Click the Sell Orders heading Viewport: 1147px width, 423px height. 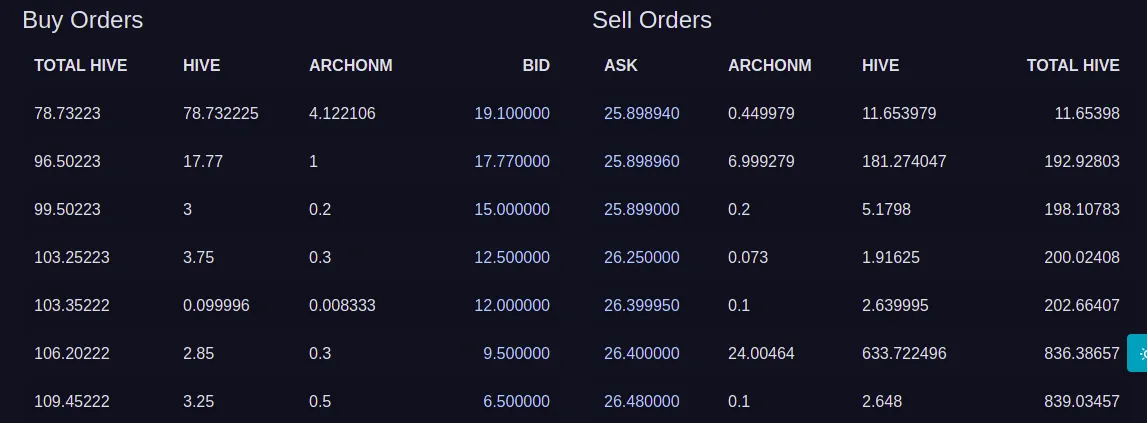tap(652, 20)
